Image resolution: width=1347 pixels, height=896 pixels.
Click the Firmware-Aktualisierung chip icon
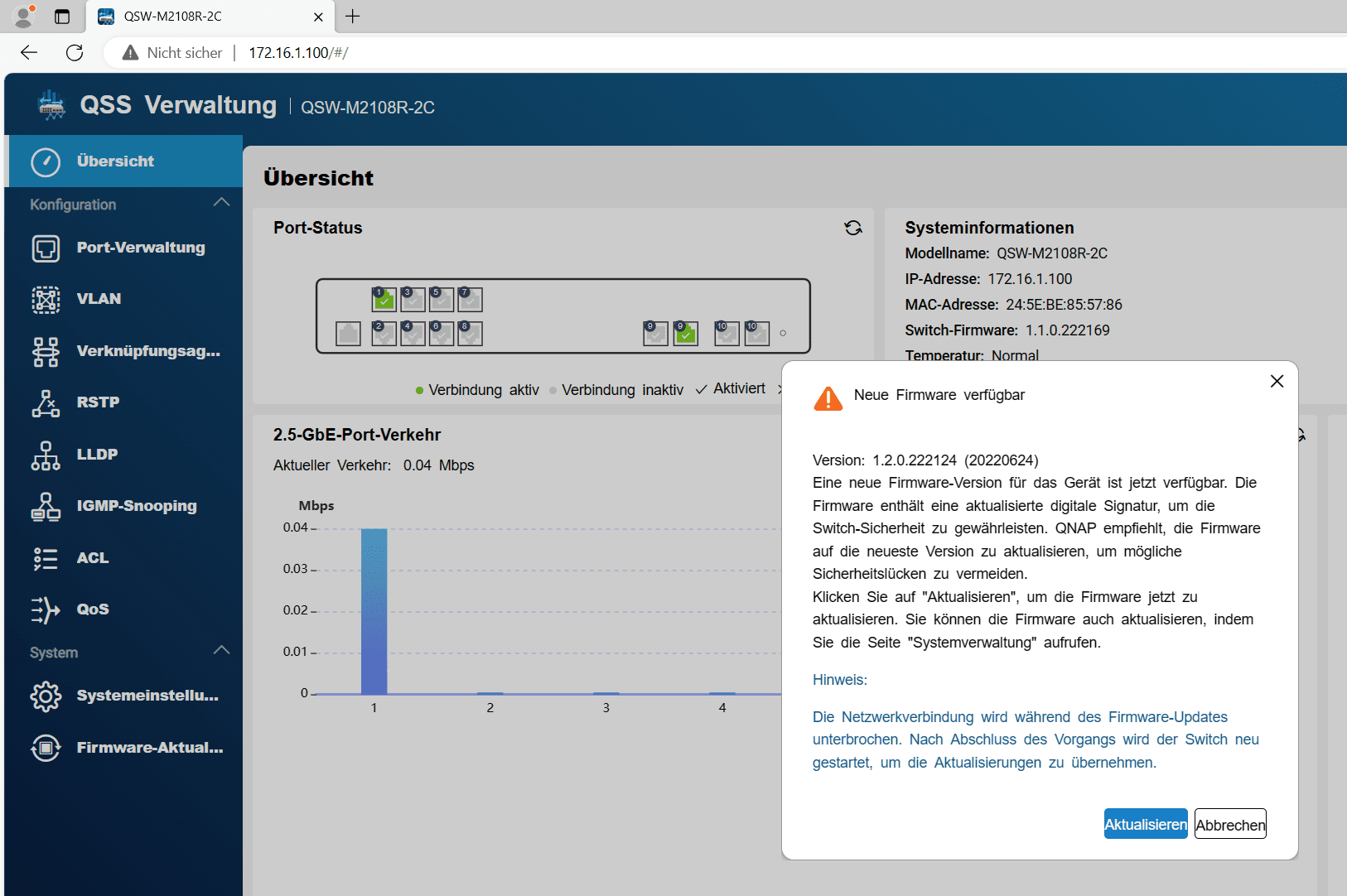[x=46, y=748]
